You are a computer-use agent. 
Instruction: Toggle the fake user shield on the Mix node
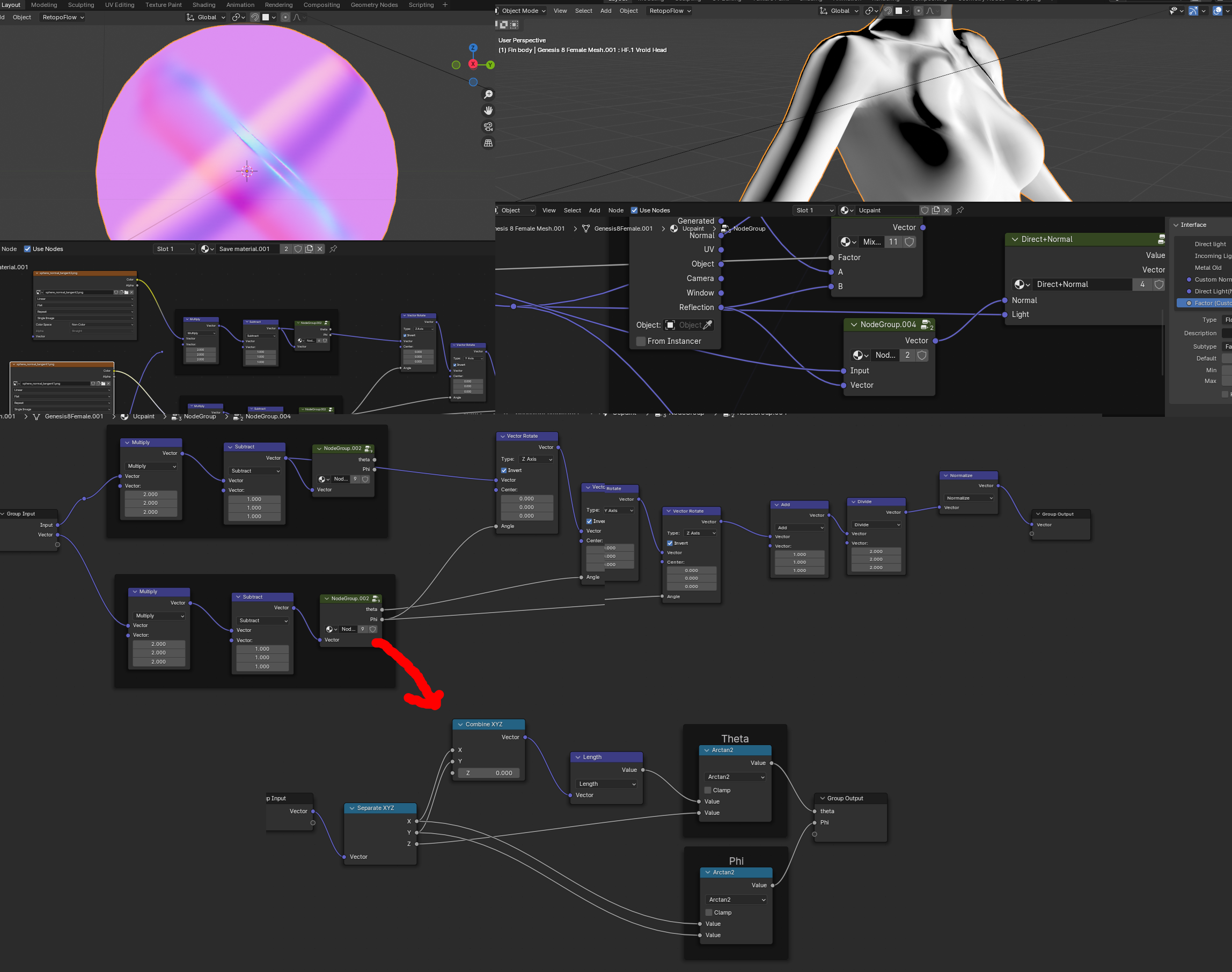tap(910, 242)
